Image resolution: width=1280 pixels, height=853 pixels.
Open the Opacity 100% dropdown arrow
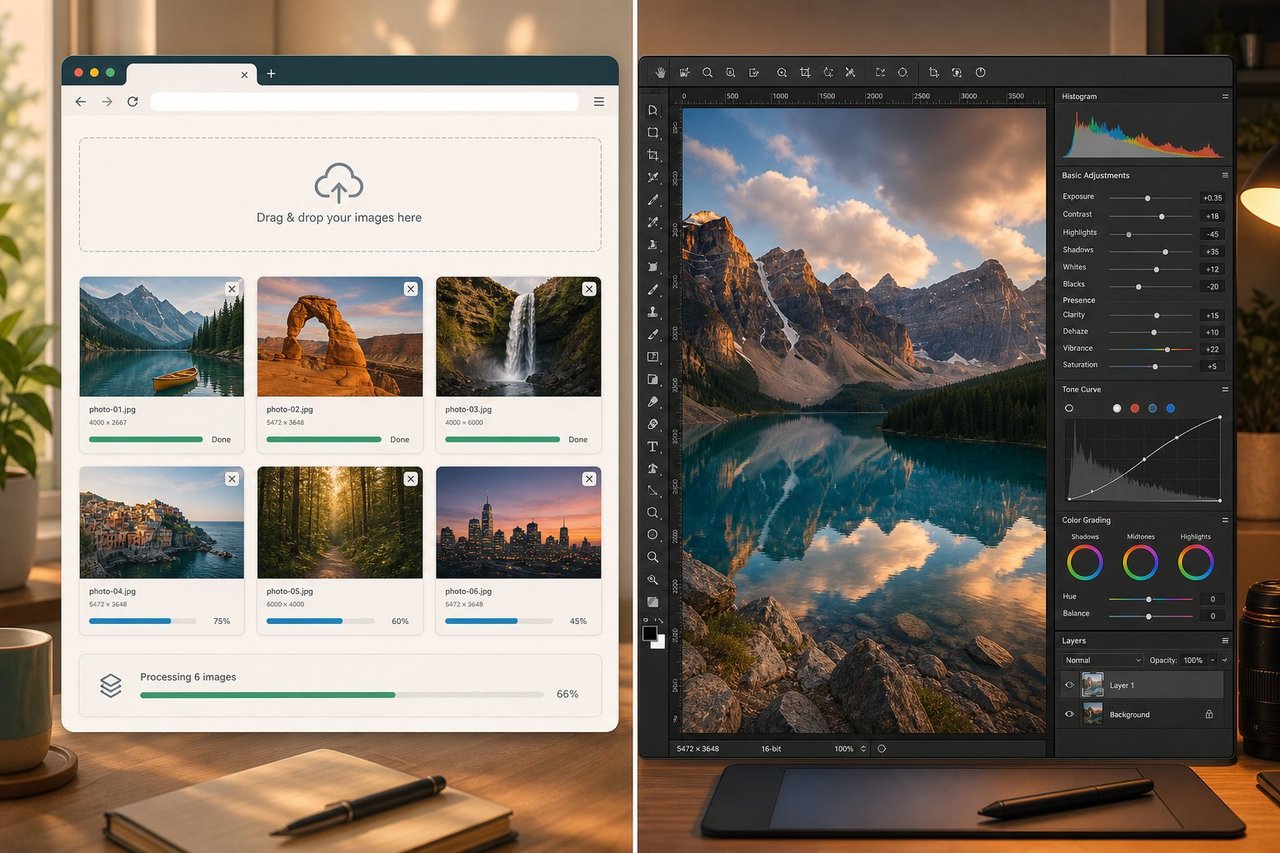point(1213,660)
